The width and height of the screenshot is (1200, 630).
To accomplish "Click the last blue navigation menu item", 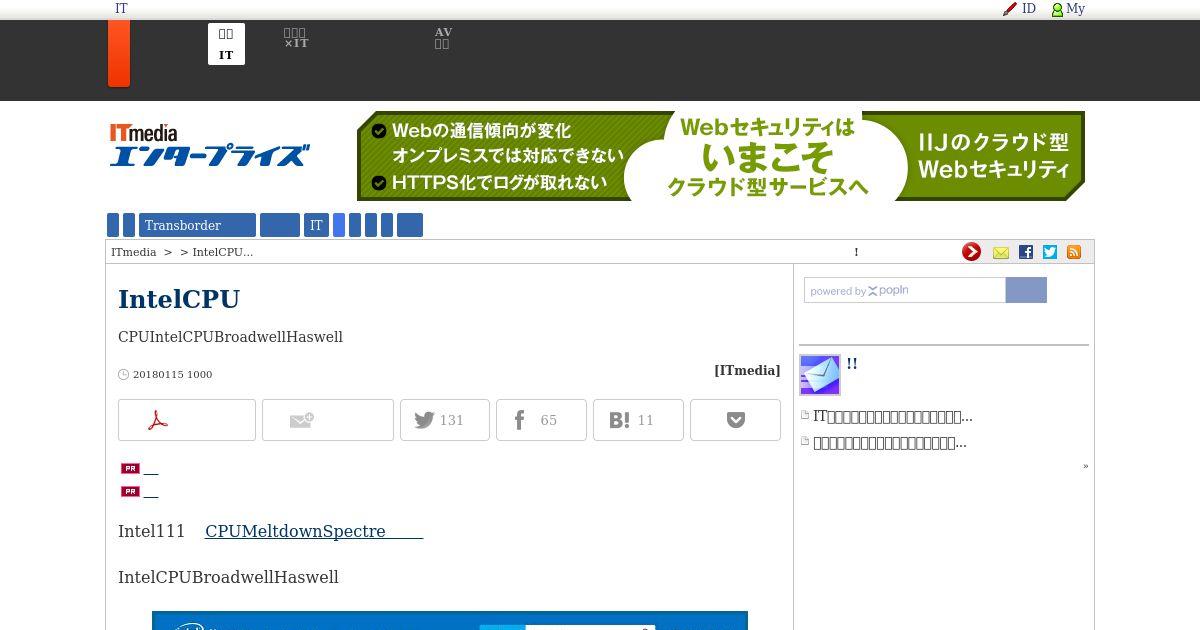I will (x=410, y=225).
